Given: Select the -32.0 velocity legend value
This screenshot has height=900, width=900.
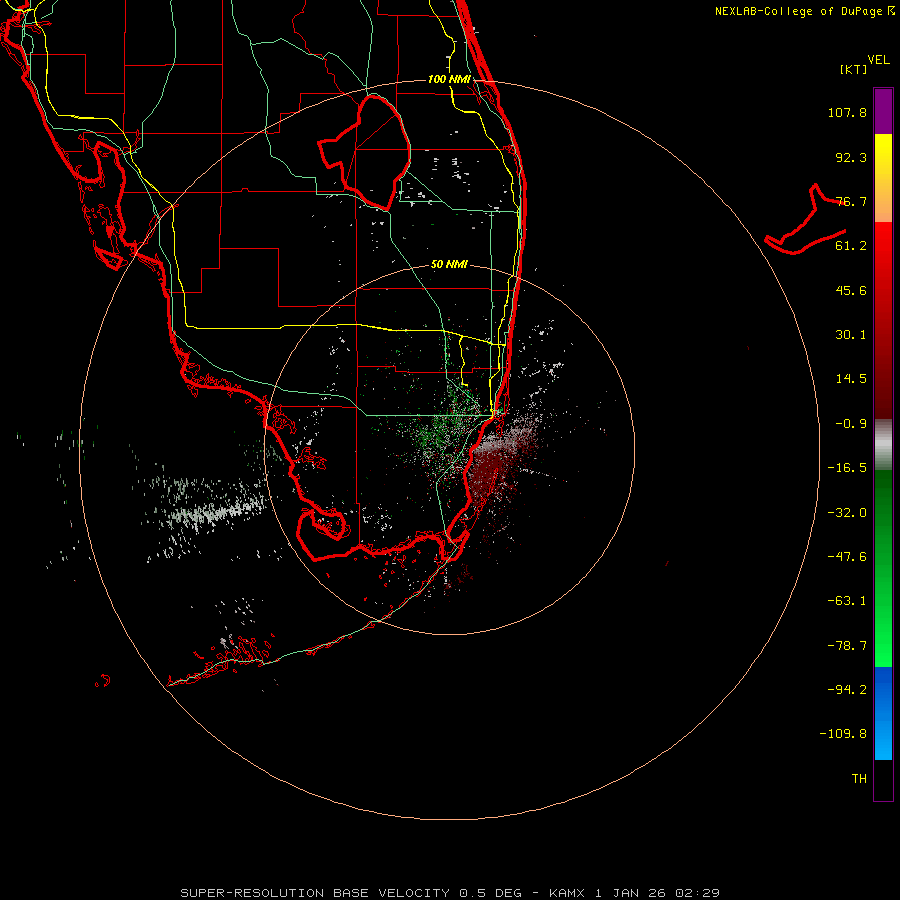Looking at the screenshot, I should coord(847,513).
